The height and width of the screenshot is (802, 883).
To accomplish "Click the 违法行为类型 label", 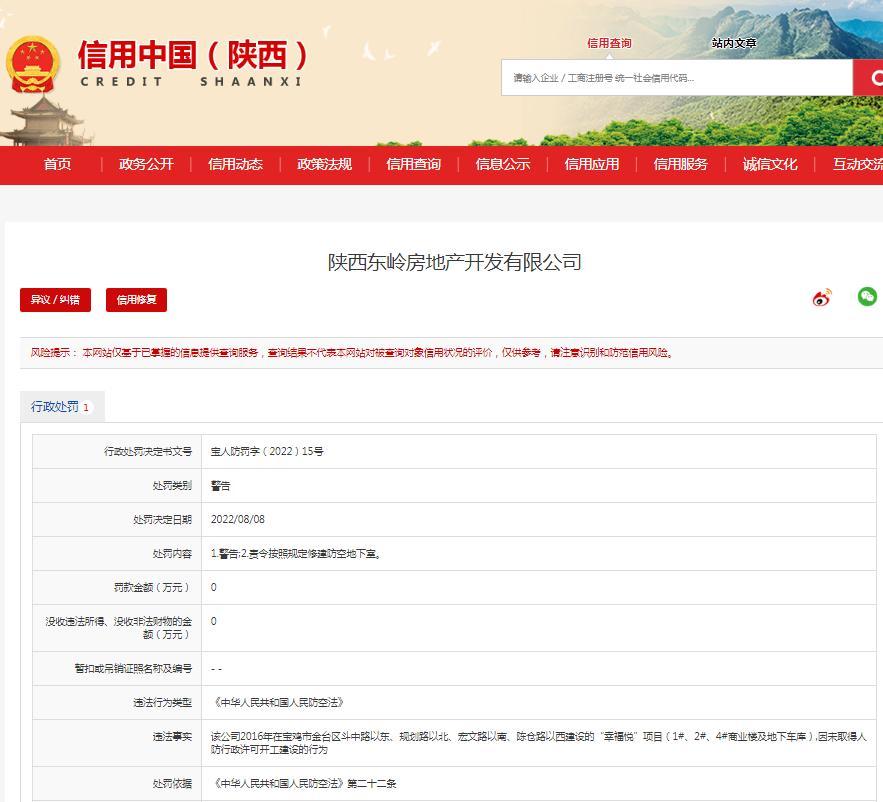I will point(162,702).
